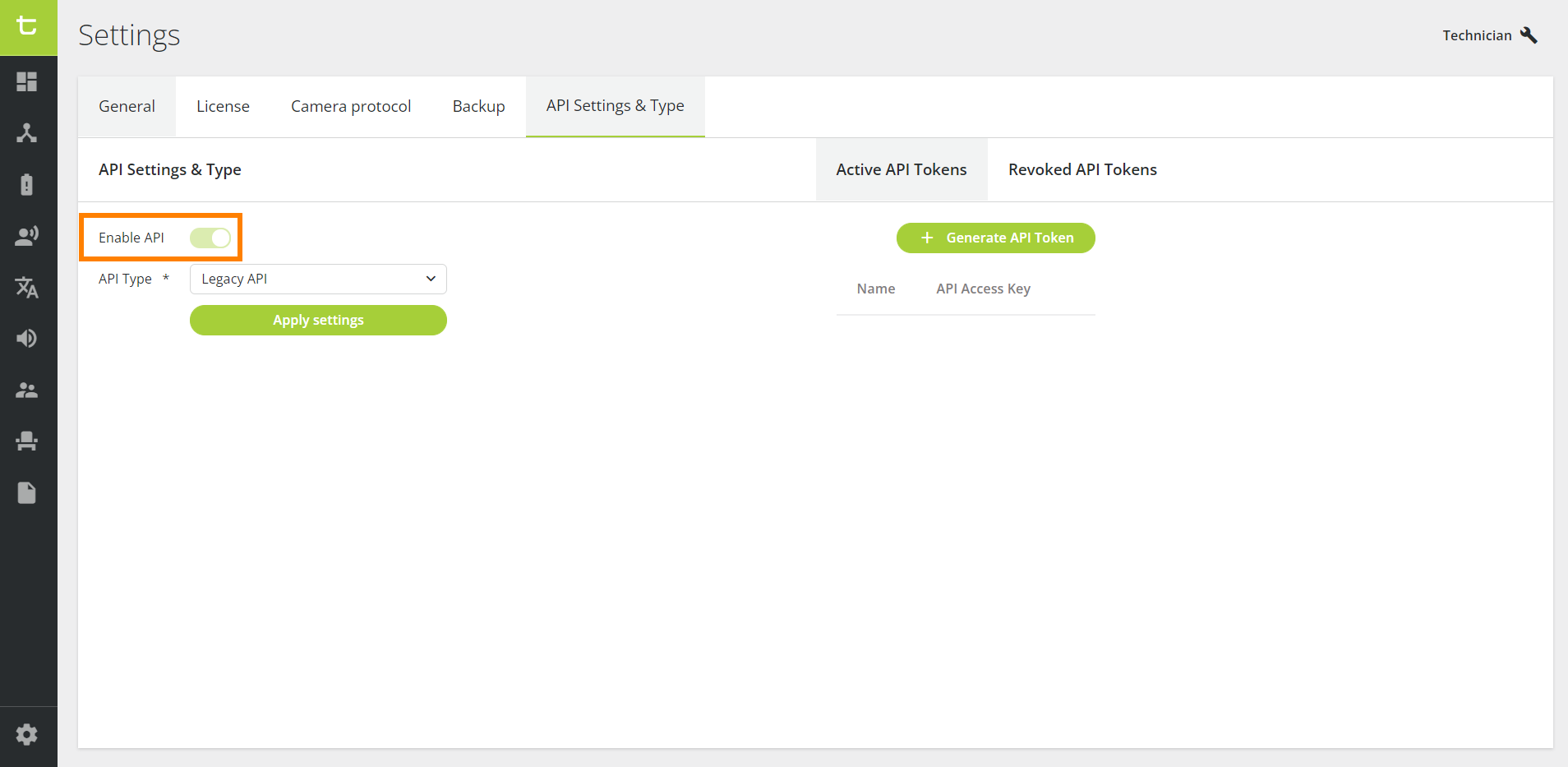This screenshot has height=767, width=1568.
Task: Switch to the Camera protocol tab
Action: pyautogui.click(x=350, y=106)
